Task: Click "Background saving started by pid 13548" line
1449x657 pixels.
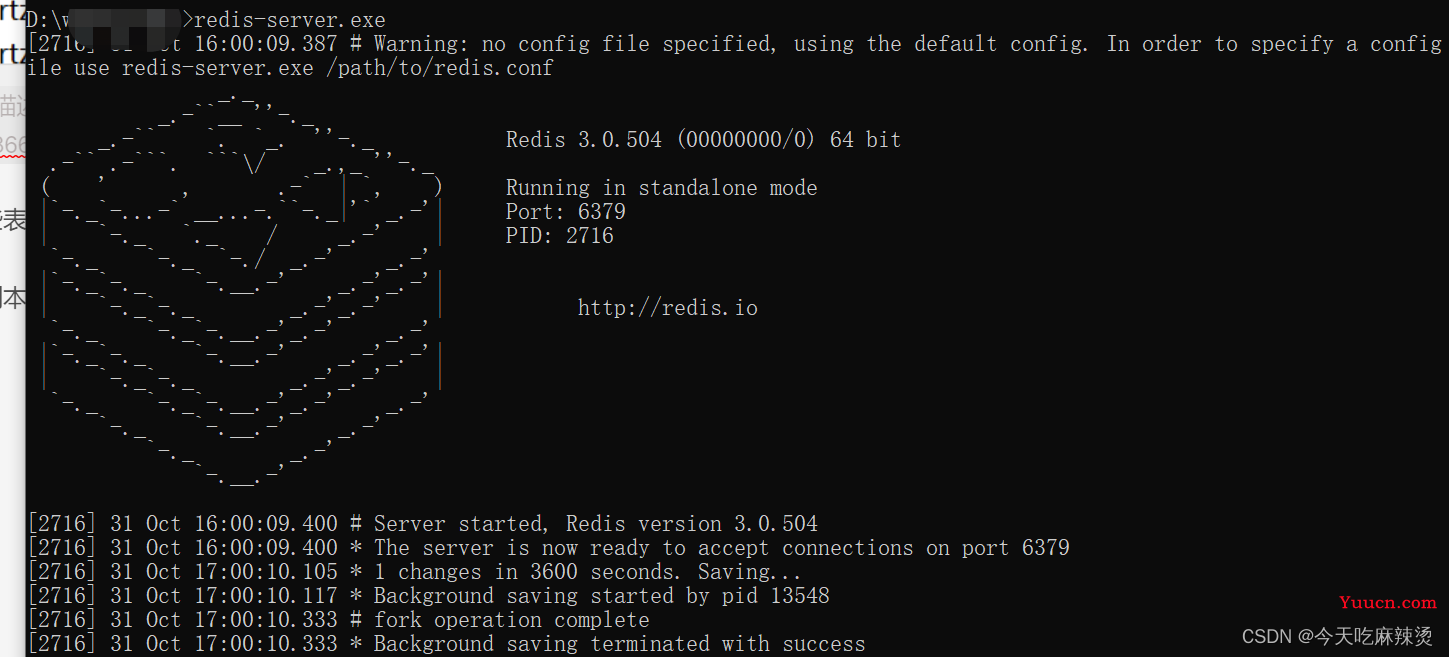Action: click(x=429, y=596)
